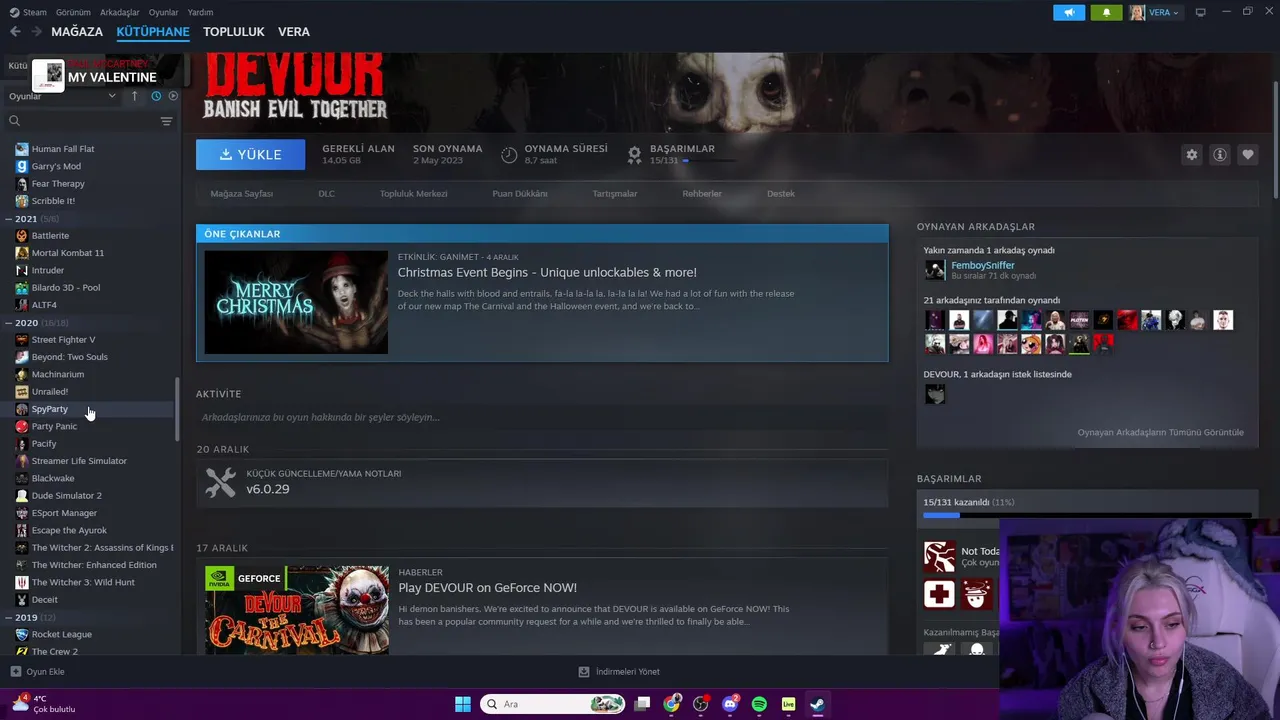Open the Oyunlar menu
Viewport: 1280px width, 720px height.
pos(163,12)
